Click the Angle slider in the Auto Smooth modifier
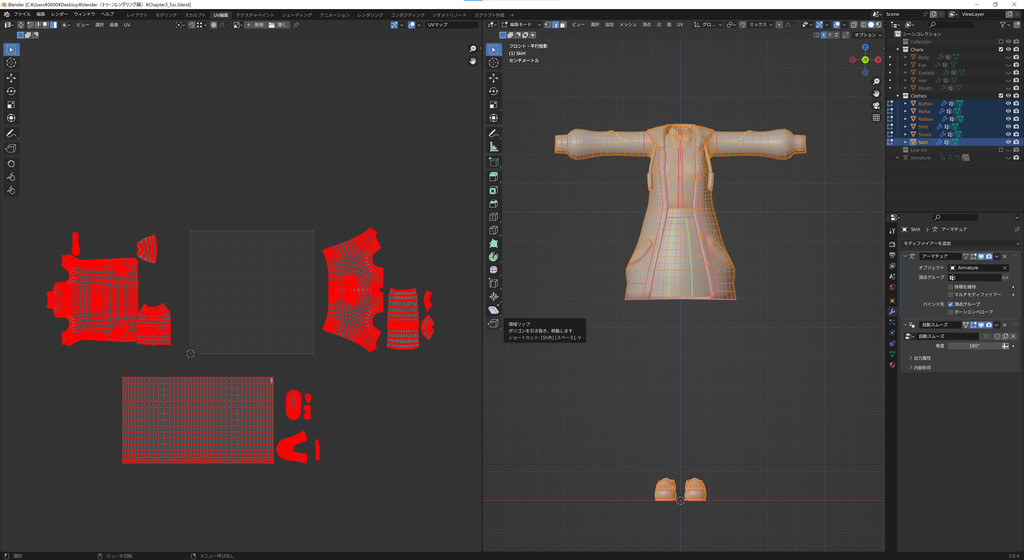Screen dimensions: 1024x560 point(973,346)
